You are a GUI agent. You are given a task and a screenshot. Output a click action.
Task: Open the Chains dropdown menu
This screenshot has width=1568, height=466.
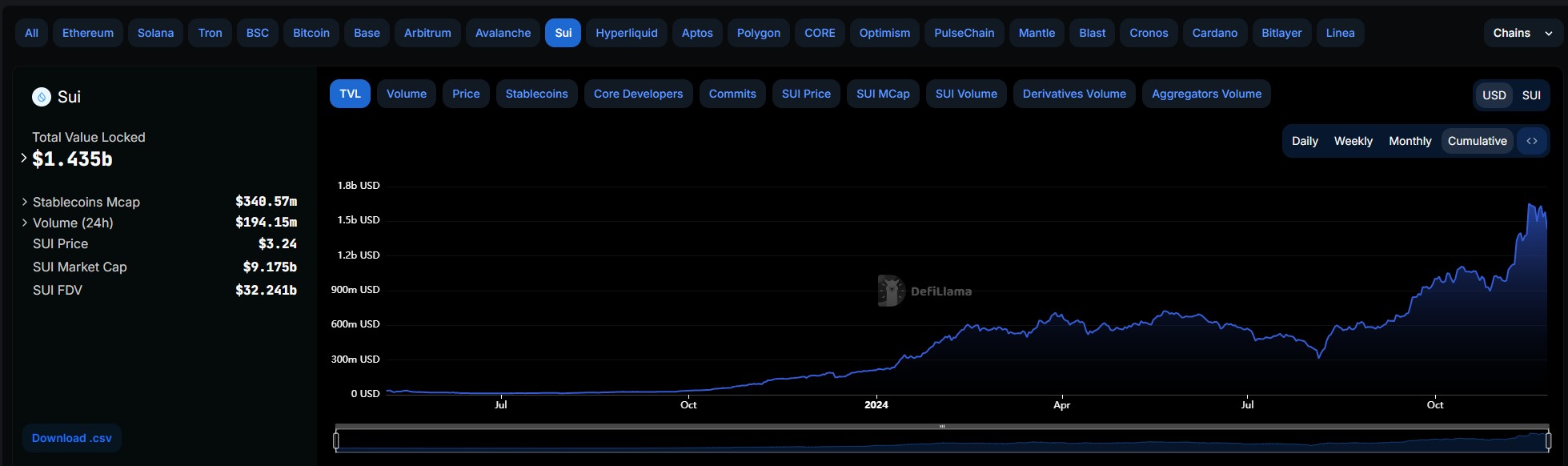click(1522, 33)
